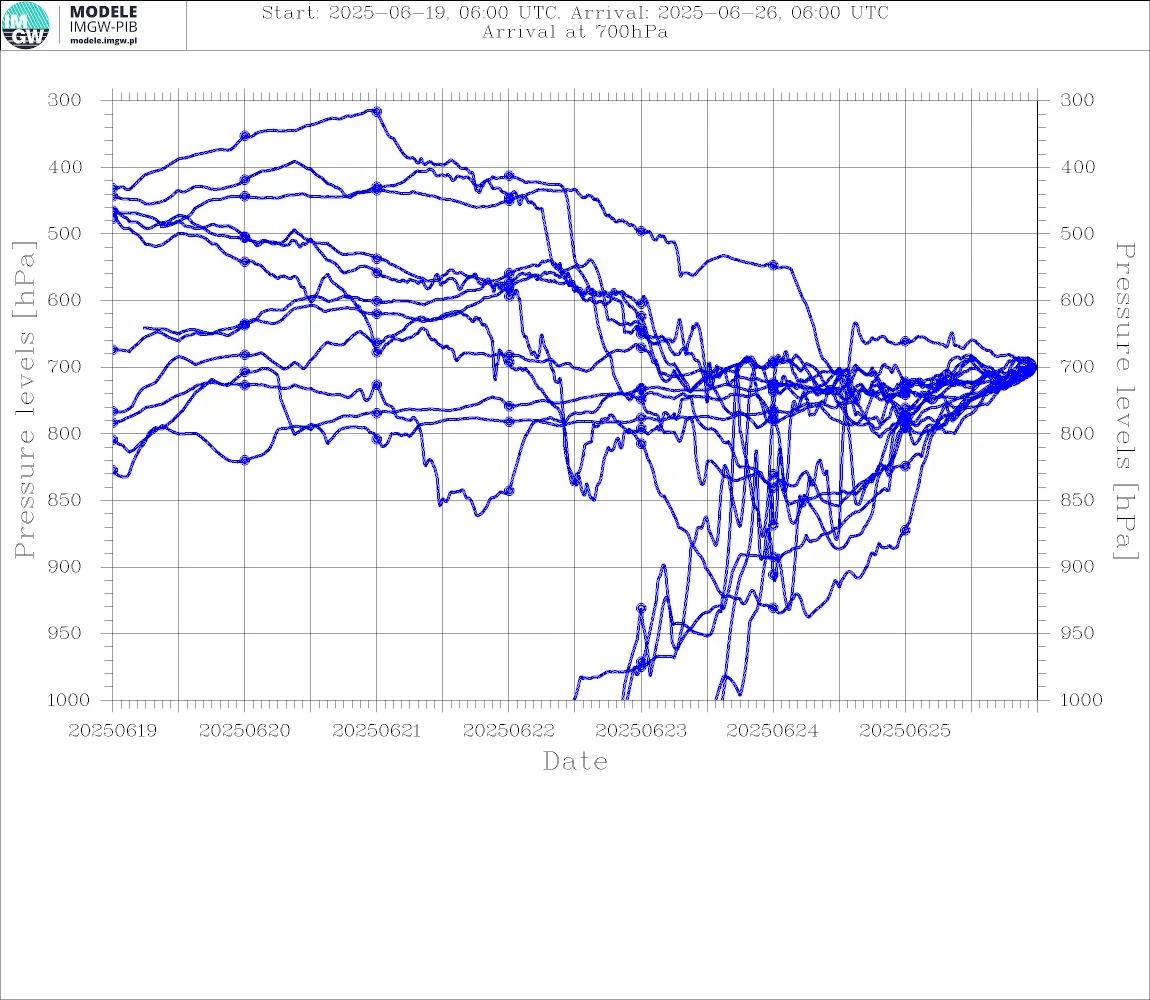
Task: Click the right axis 850 label
Action: pos(1077,500)
